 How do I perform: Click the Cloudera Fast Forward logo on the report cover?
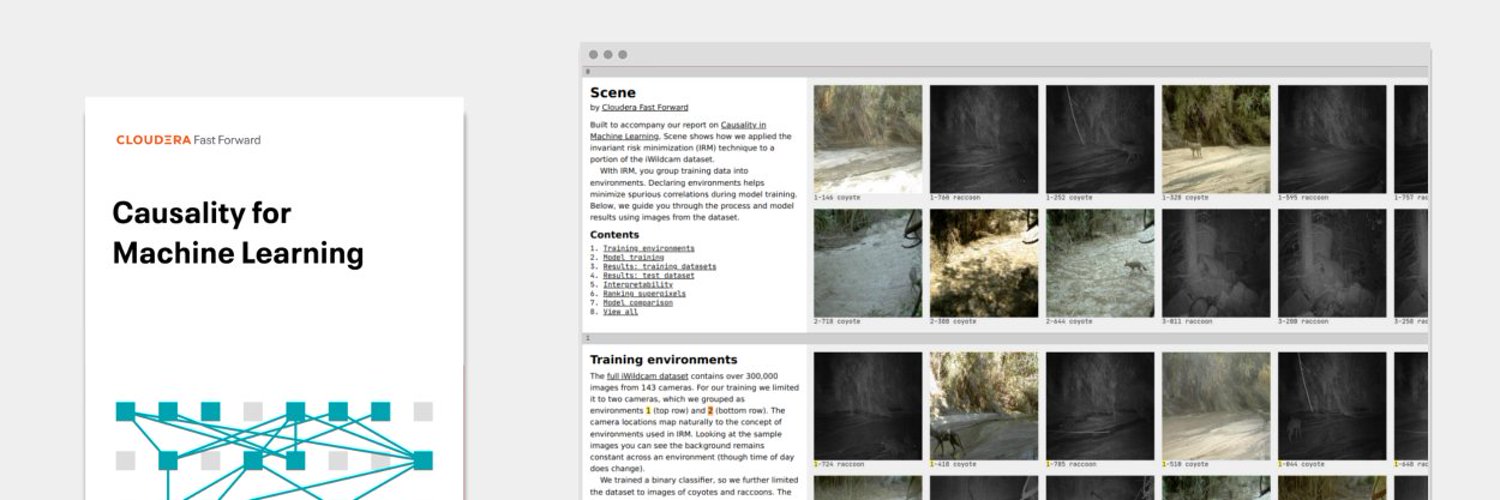coord(188,140)
